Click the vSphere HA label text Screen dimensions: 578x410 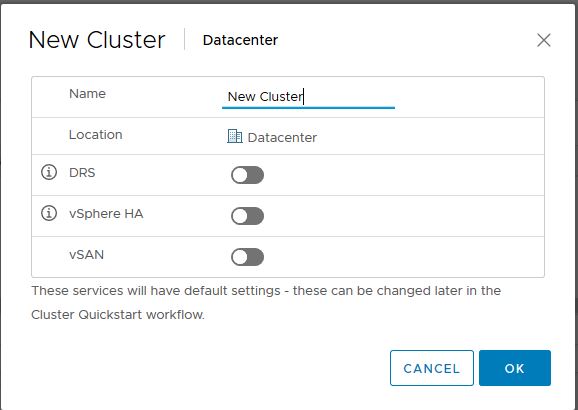point(106,213)
